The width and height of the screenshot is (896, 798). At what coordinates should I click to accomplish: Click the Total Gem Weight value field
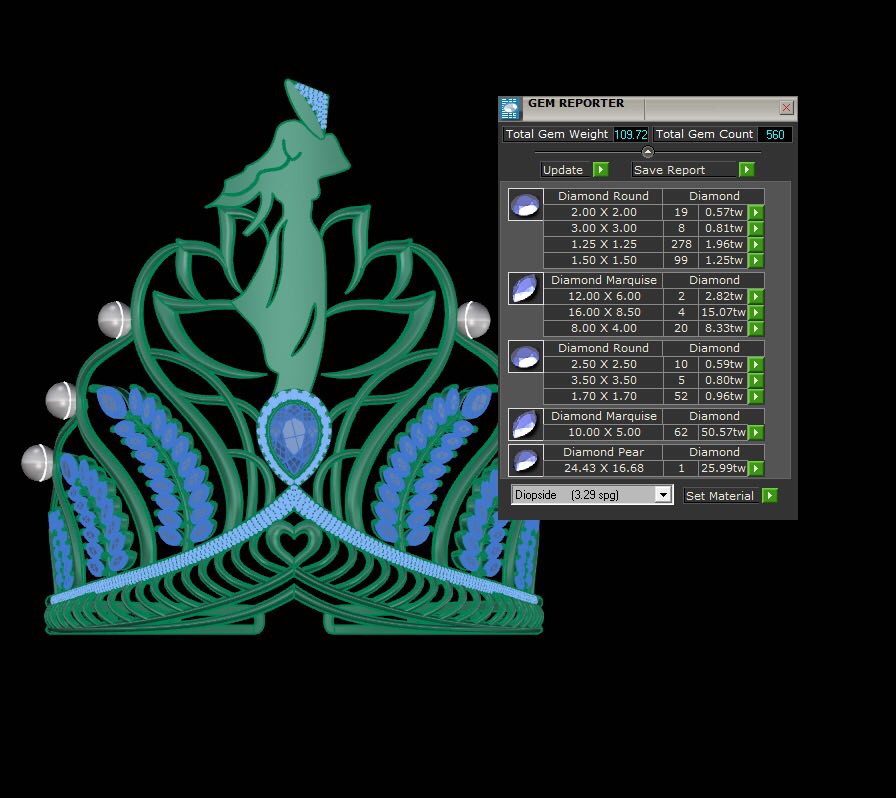[x=630, y=134]
